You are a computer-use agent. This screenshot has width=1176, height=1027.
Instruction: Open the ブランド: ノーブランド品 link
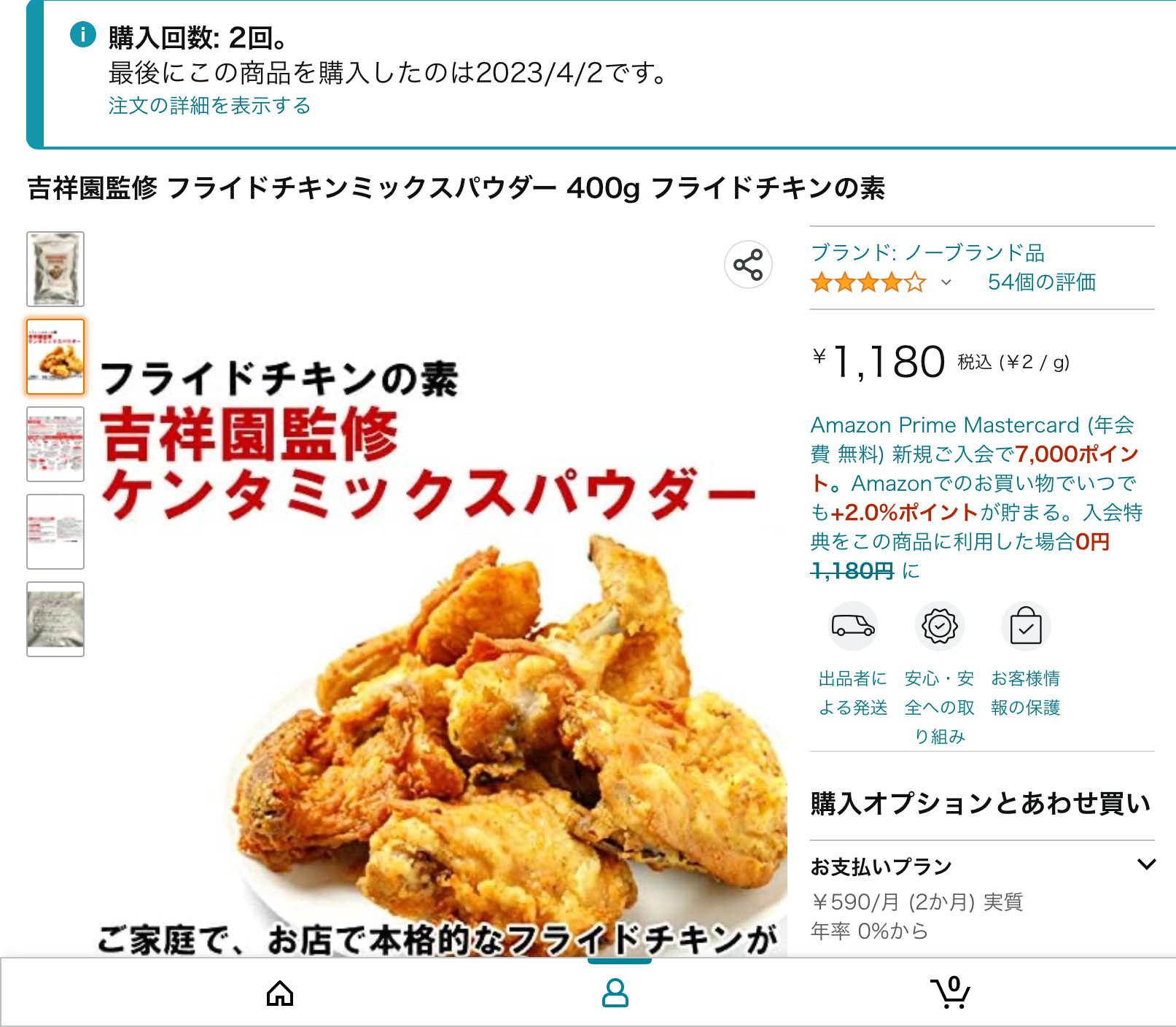tap(927, 252)
